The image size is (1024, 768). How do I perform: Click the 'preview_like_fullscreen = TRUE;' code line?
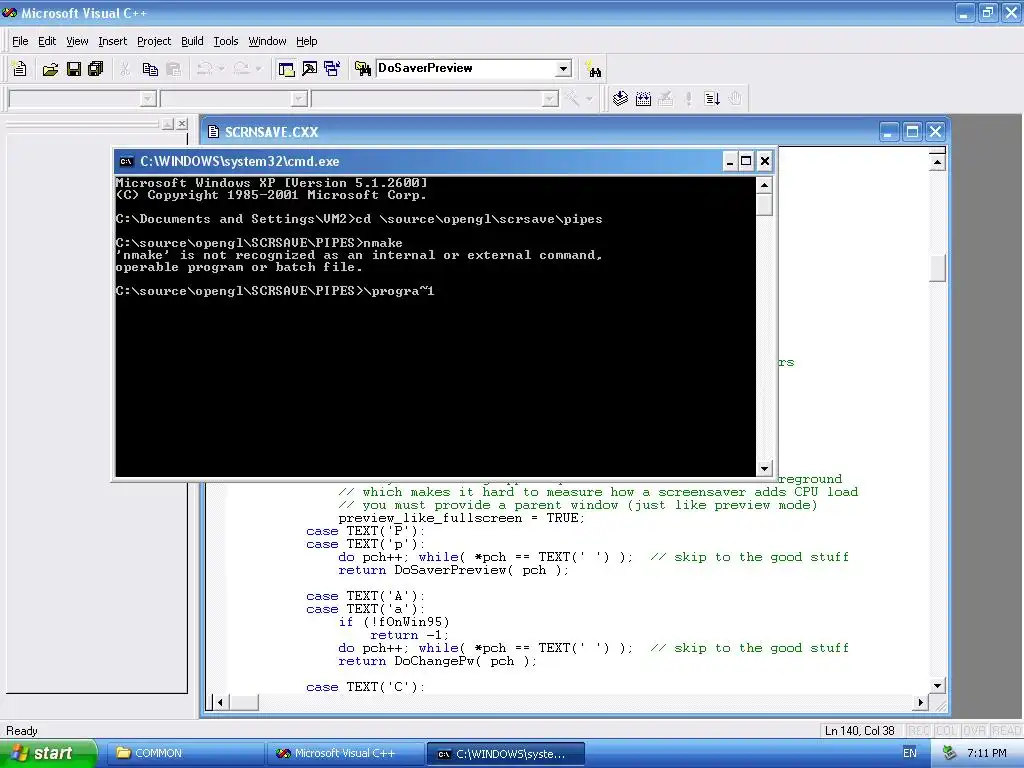[461, 518]
